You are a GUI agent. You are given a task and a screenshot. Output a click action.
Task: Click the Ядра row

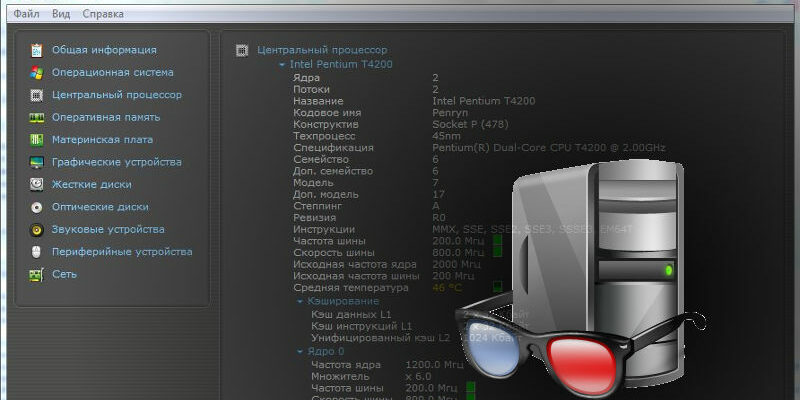click(366, 78)
